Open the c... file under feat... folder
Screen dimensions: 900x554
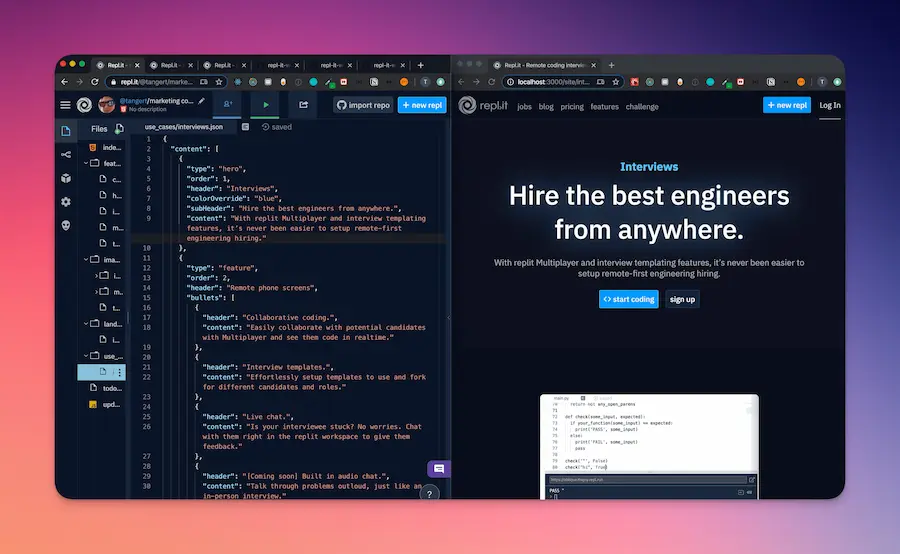(x=110, y=179)
